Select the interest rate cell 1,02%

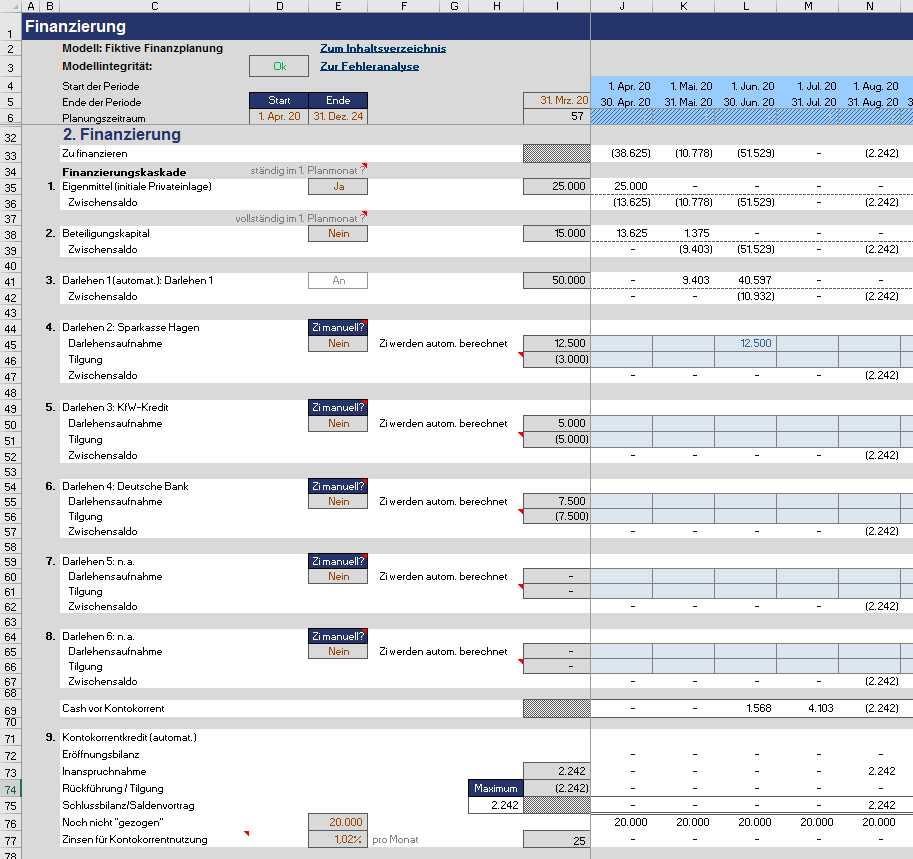(x=338, y=839)
